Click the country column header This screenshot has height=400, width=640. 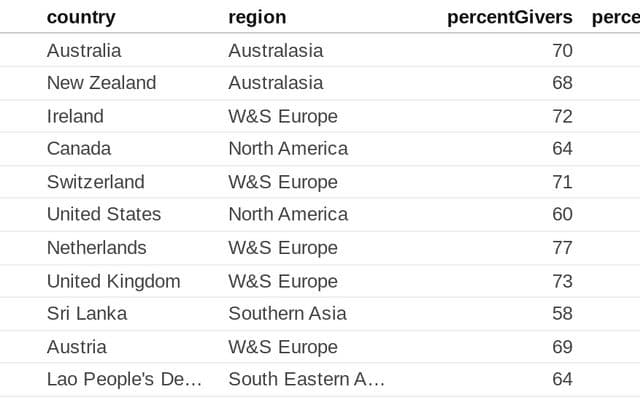coord(81,18)
